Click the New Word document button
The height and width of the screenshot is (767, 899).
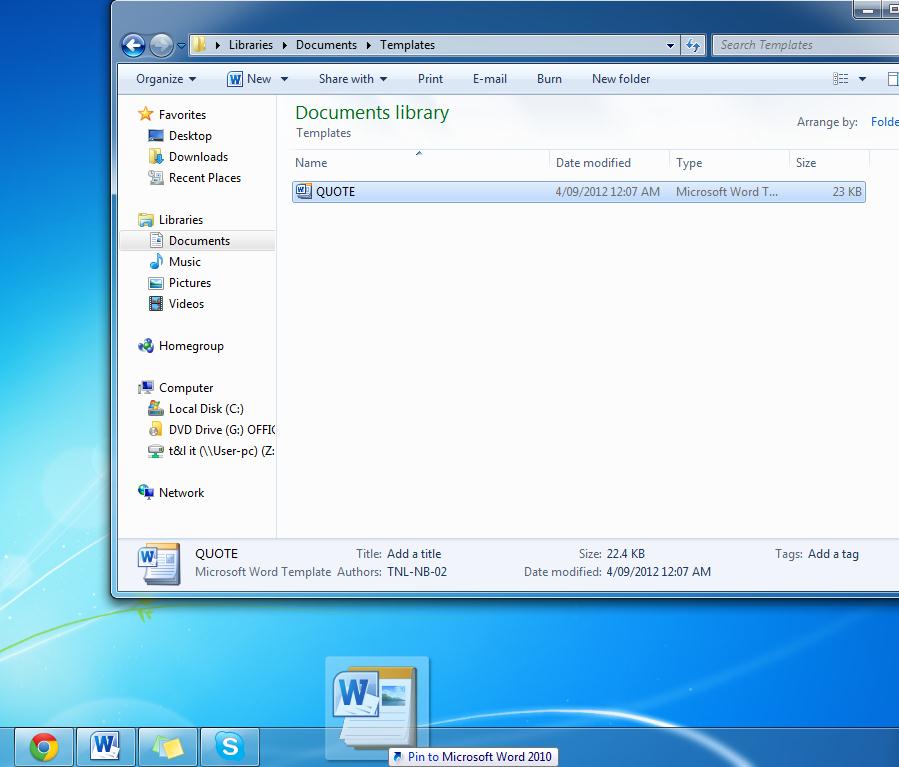click(x=249, y=79)
